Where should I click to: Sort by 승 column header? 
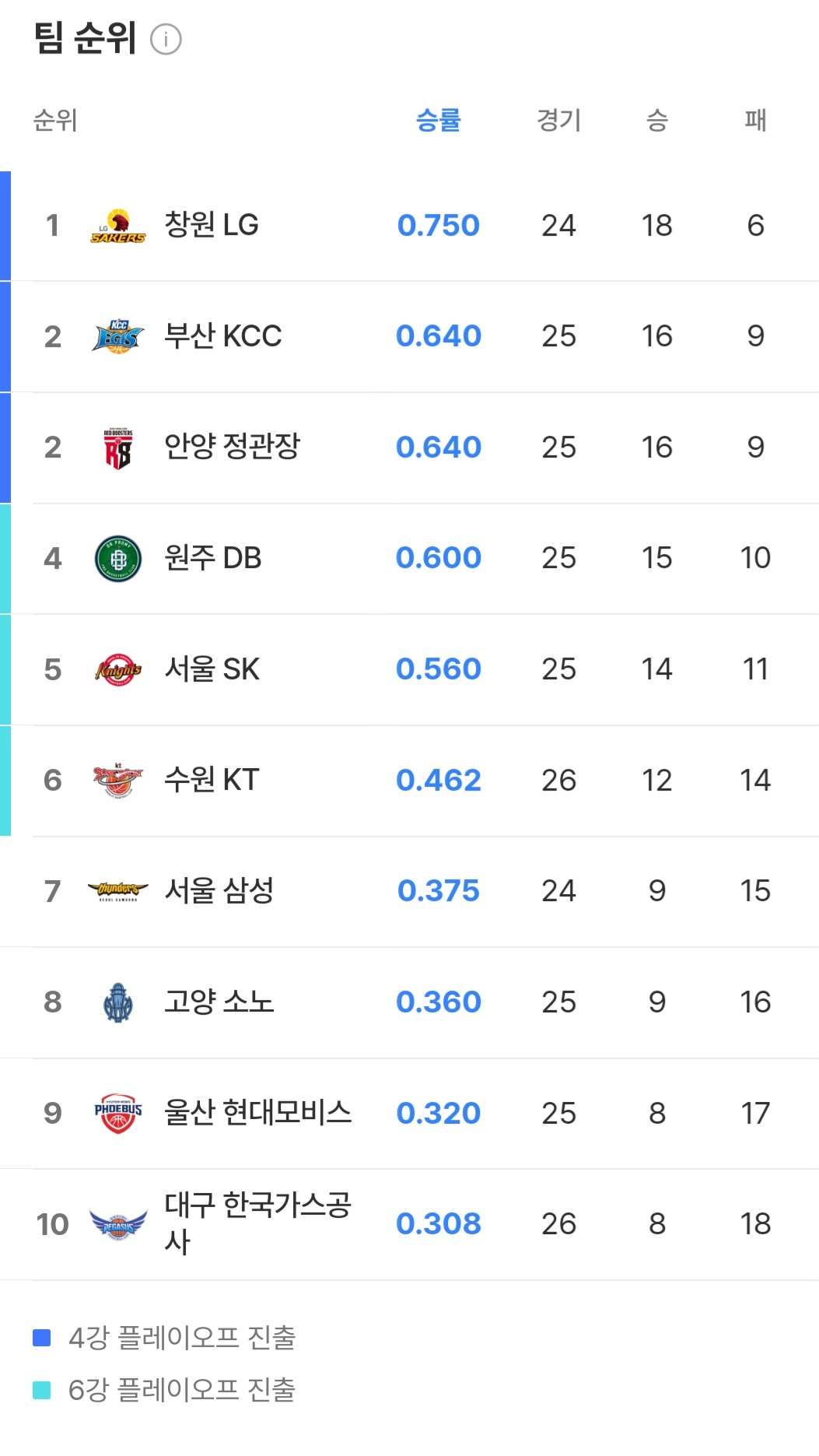(x=657, y=120)
